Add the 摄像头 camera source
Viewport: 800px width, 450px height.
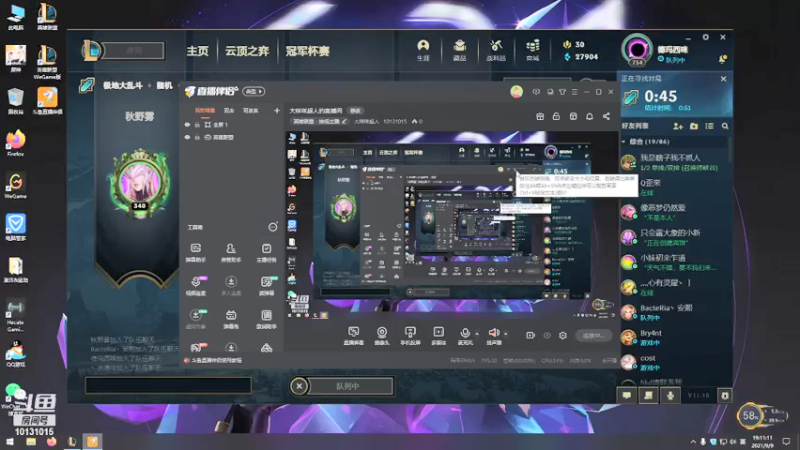click(x=382, y=336)
